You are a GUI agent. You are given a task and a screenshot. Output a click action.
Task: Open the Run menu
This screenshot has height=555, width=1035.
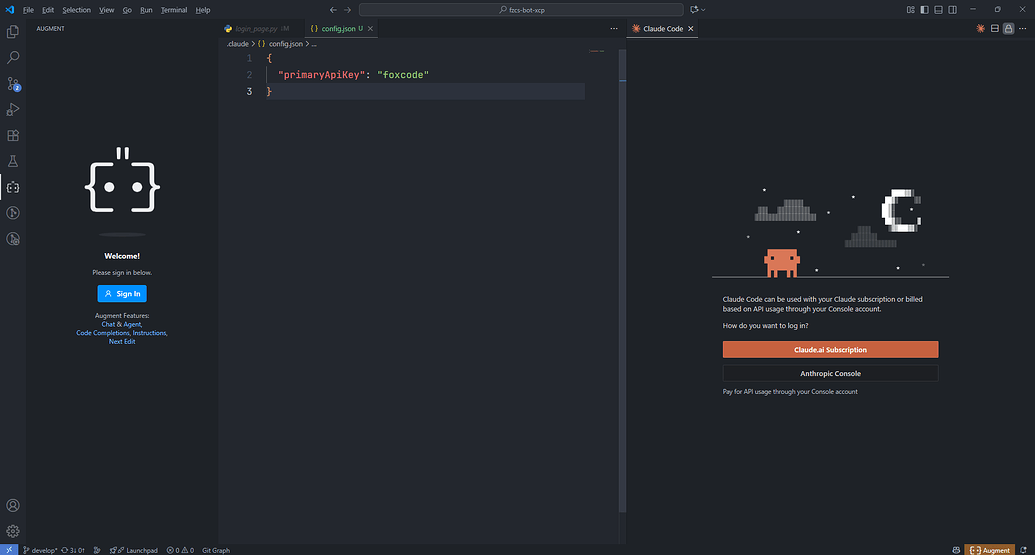146,10
